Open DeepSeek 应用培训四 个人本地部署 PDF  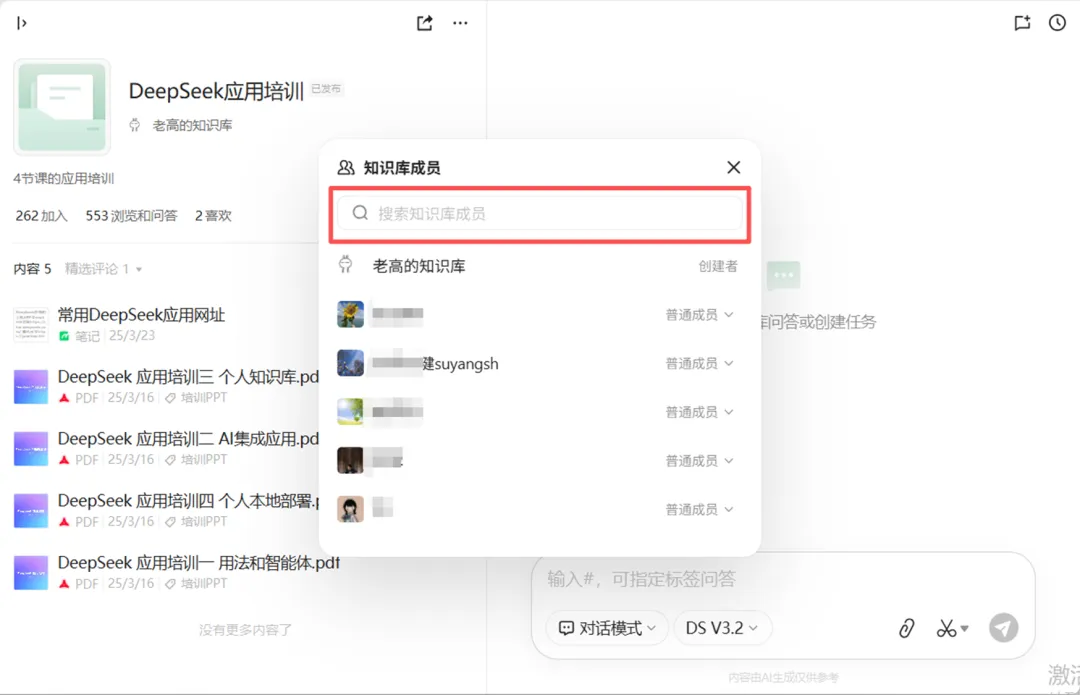click(188, 501)
